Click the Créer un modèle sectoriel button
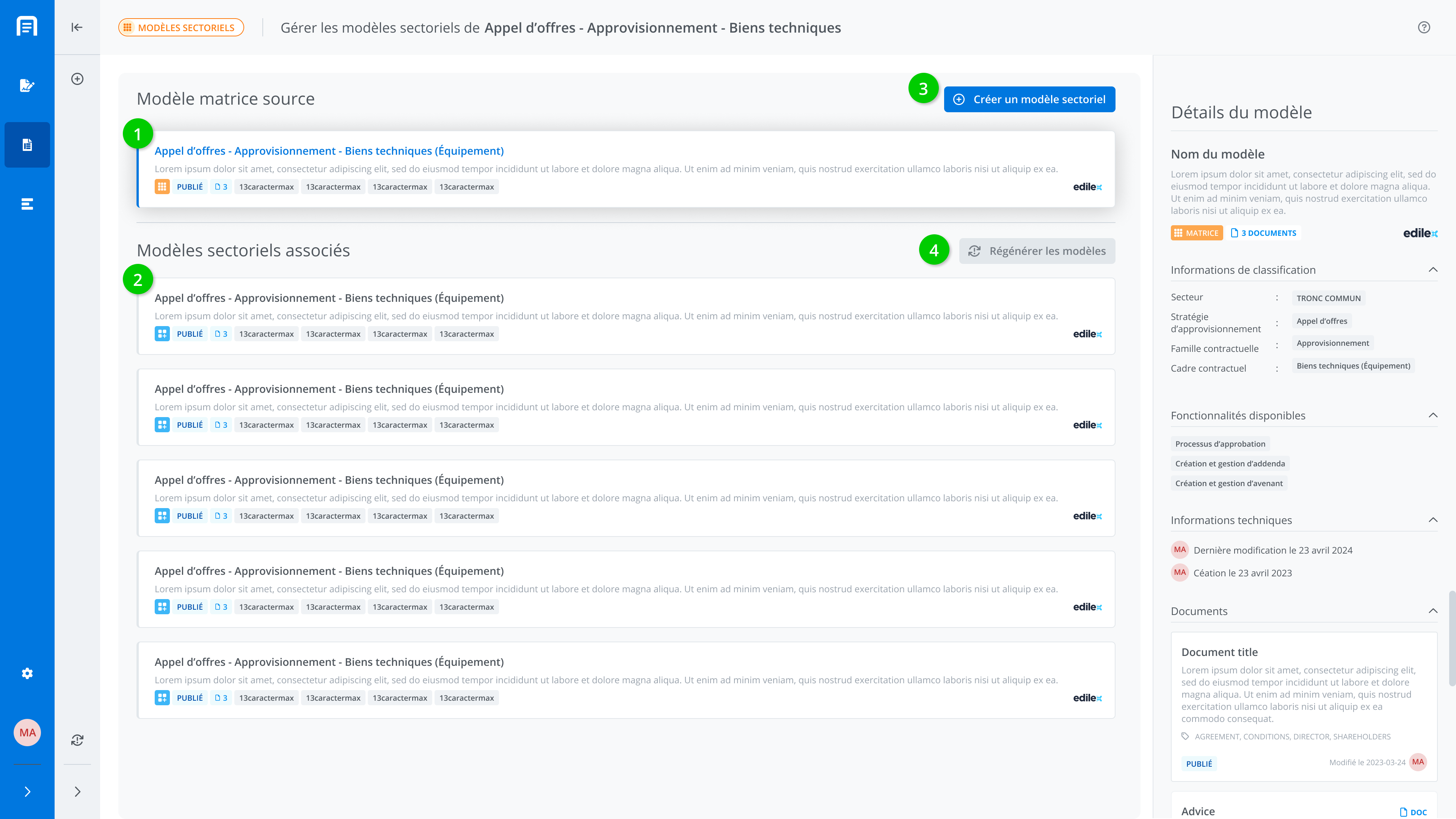The height and width of the screenshot is (819, 1456). [1029, 99]
